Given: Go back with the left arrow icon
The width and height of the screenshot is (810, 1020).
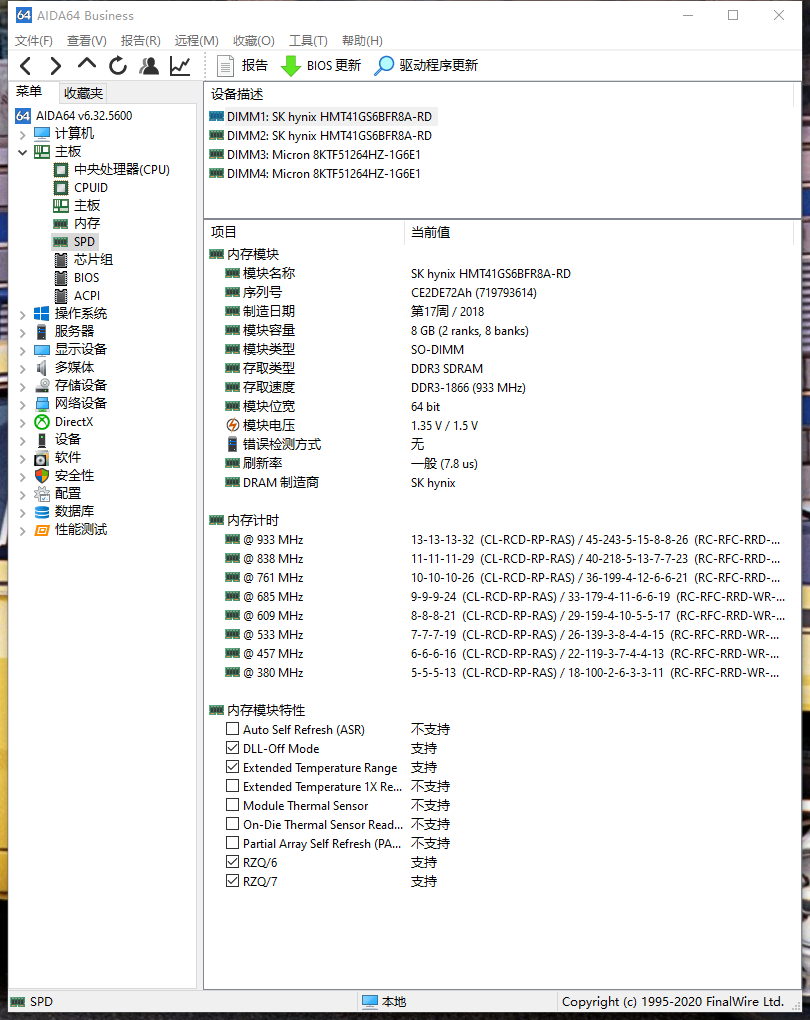Looking at the screenshot, I should (25, 66).
